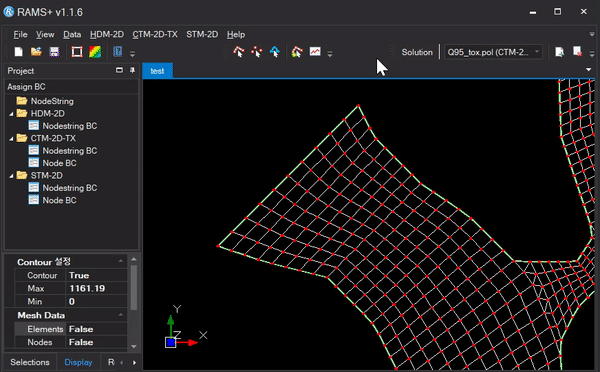600x372 pixels.
Task: Click the blue arrow node tool icon
Action: click(275, 52)
